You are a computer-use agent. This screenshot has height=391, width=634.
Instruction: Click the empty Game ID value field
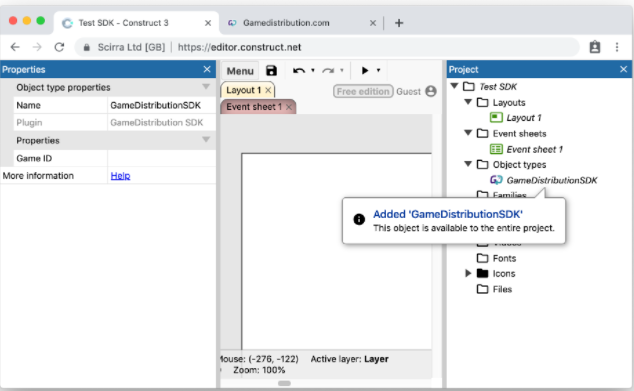162,158
